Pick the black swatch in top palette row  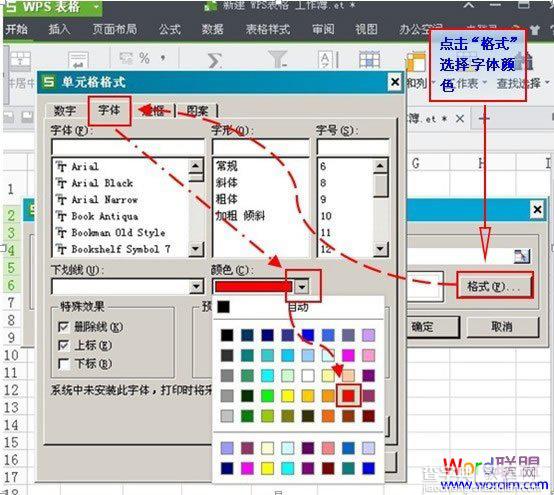pyautogui.click(x=227, y=335)
